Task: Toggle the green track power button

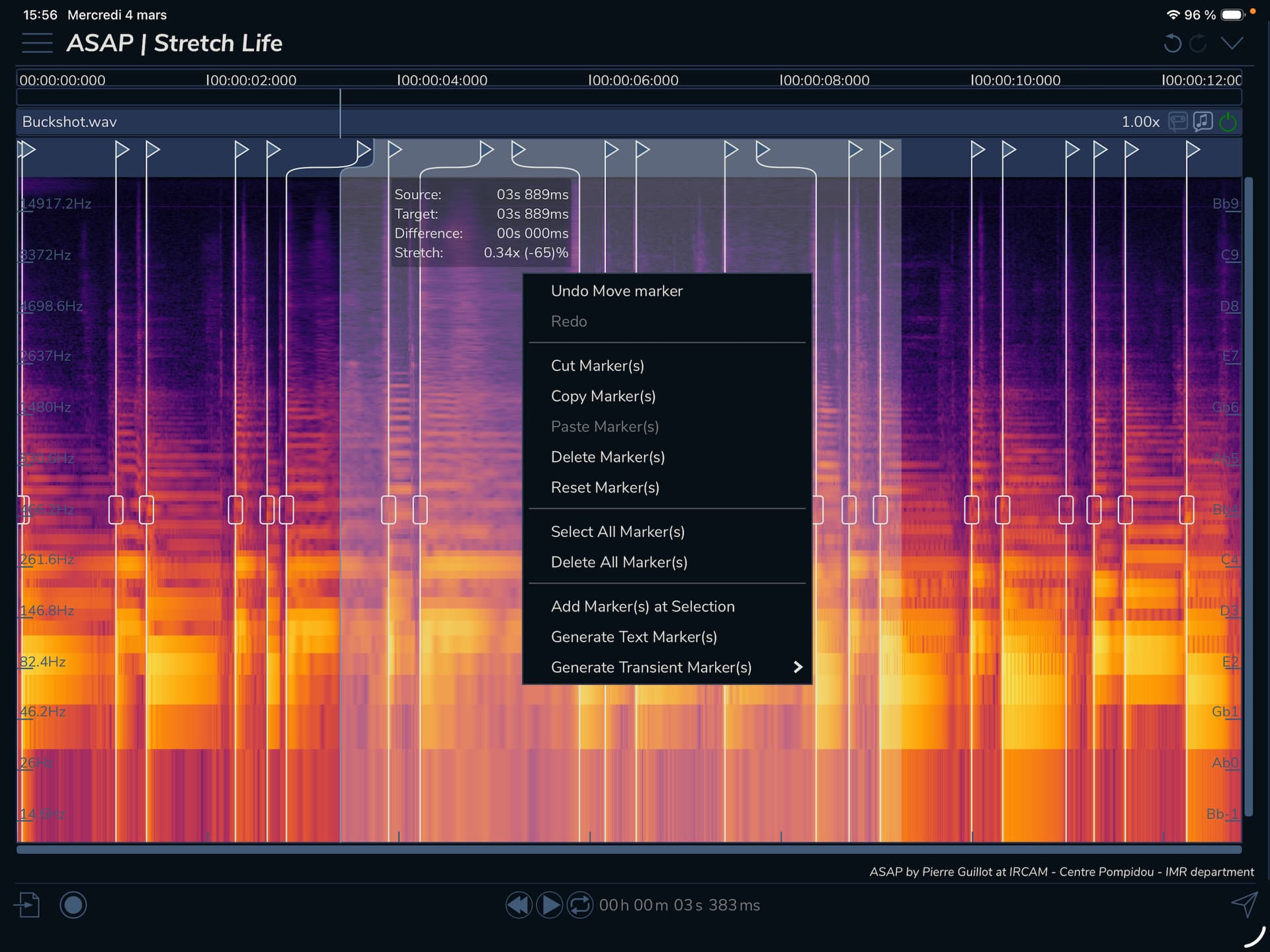Action: (x=1228, y=122)
